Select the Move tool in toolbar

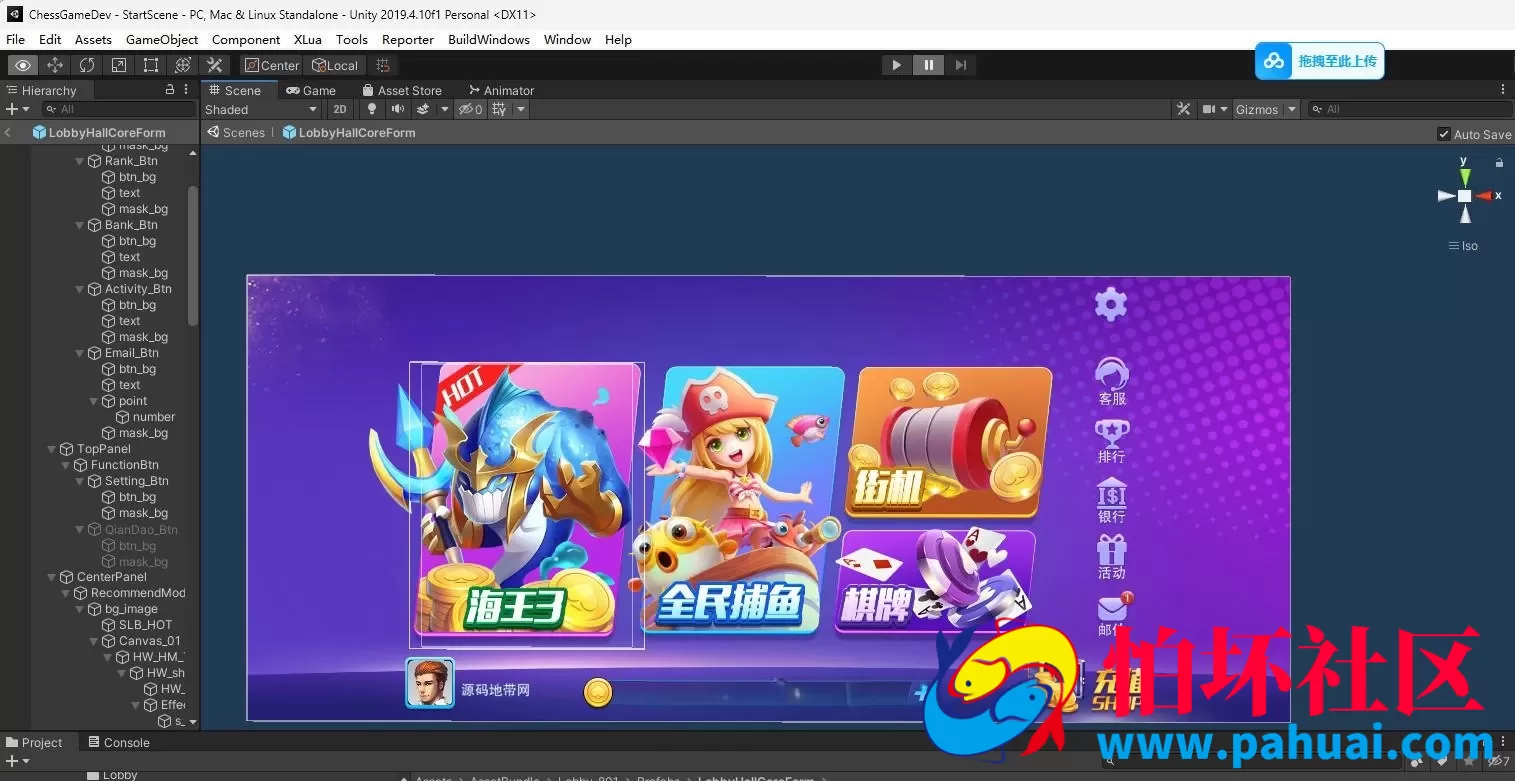click(x=55, y=65)
